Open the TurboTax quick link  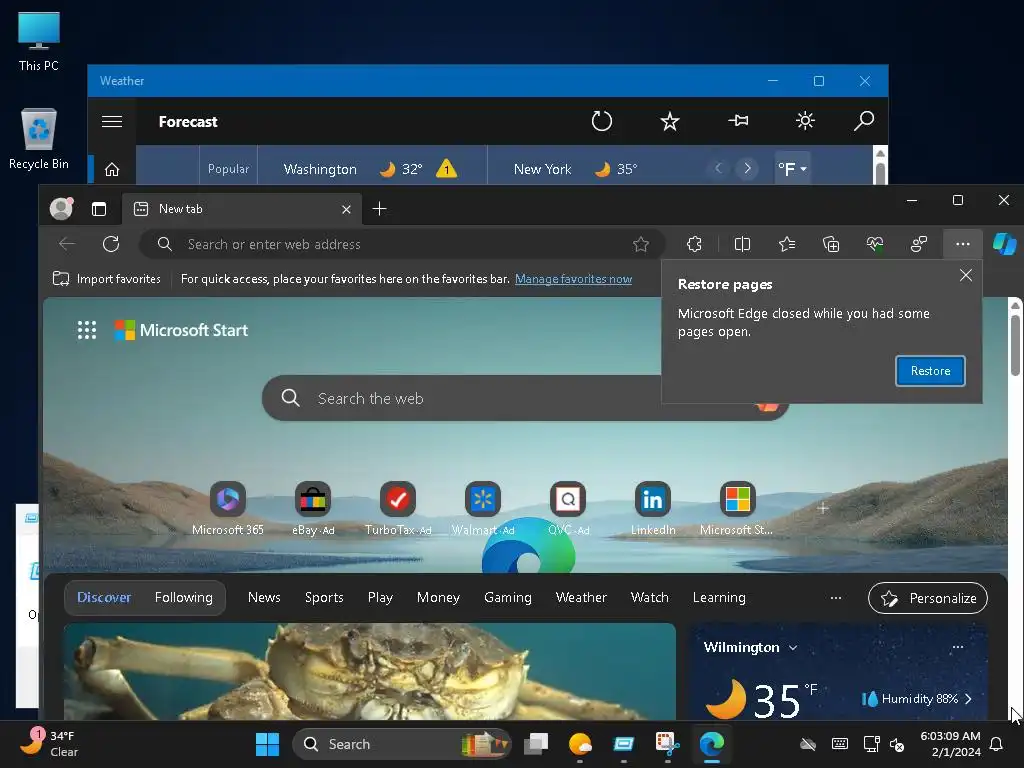point(398,509)
